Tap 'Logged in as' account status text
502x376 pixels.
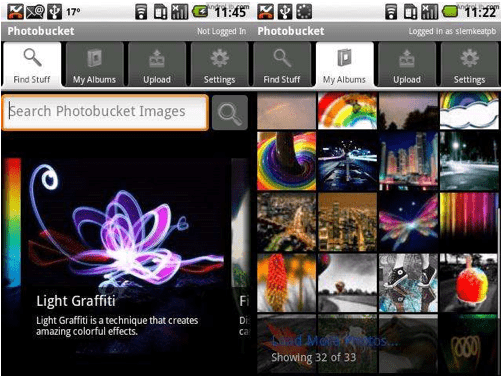(452, 31)
